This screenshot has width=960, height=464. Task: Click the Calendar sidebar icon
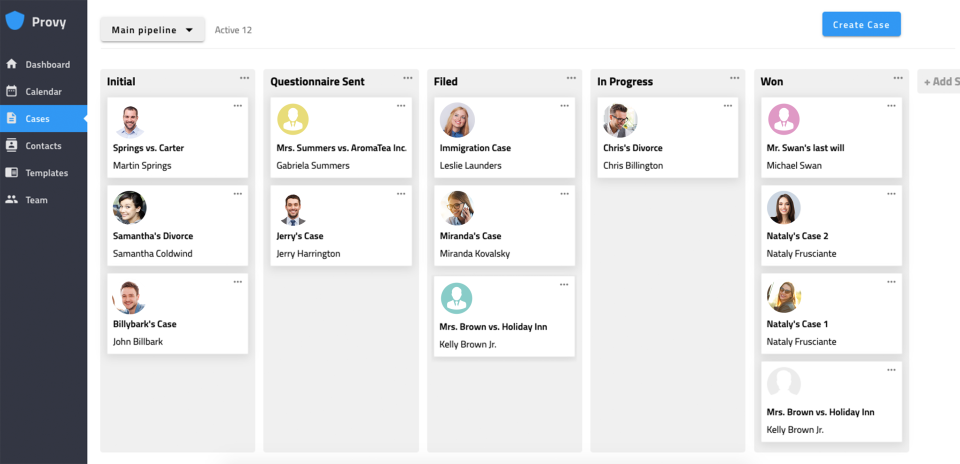(12, 91)
